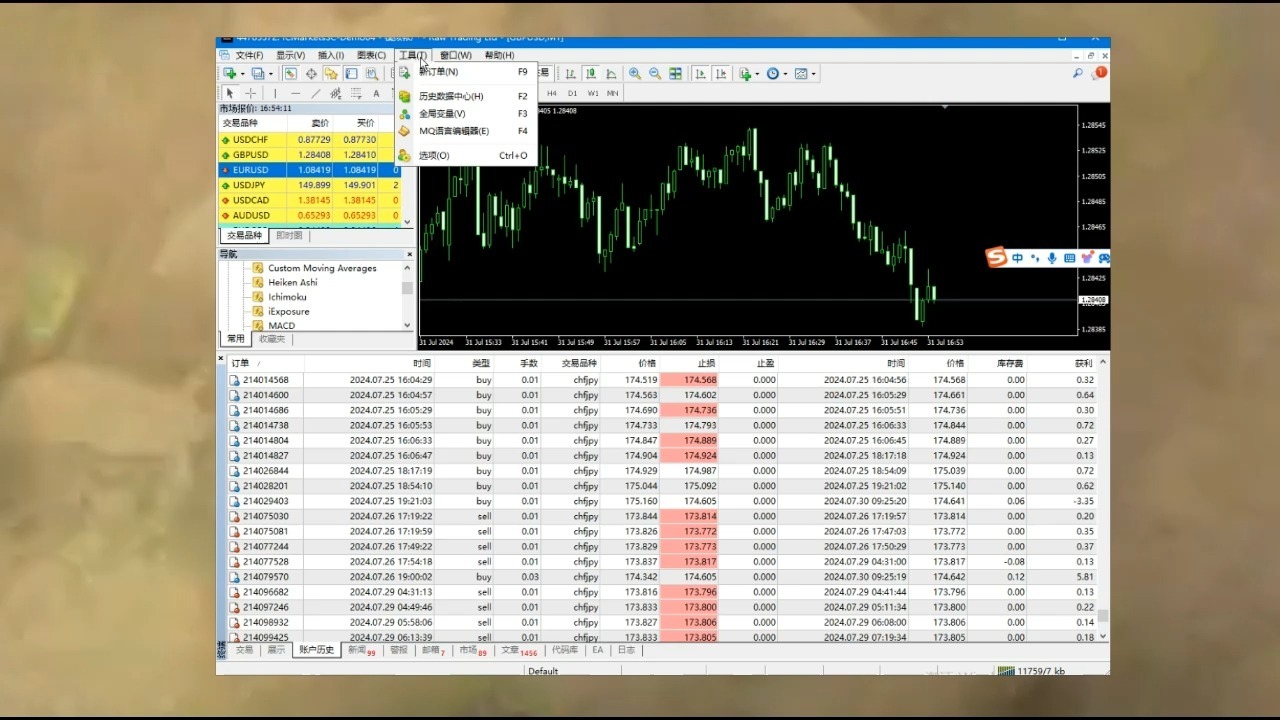Click the search magnifier icon
Viewport: 1280px width, 720px height.
(x=1078, y=73)
